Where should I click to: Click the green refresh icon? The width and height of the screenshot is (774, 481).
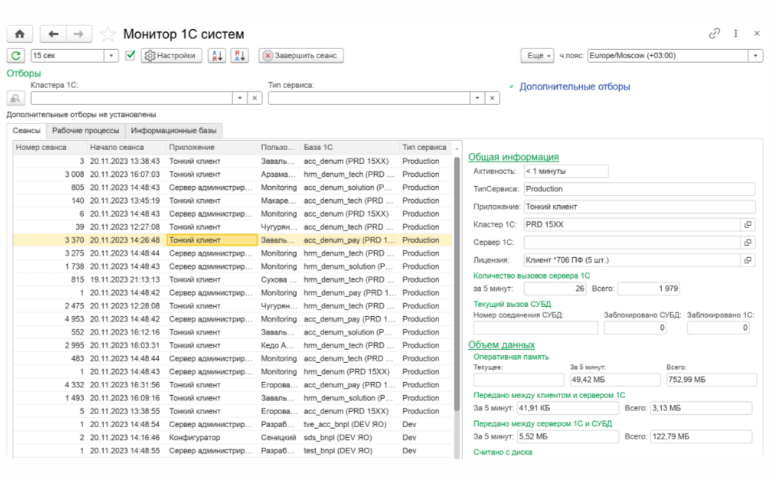coord(17,56)
